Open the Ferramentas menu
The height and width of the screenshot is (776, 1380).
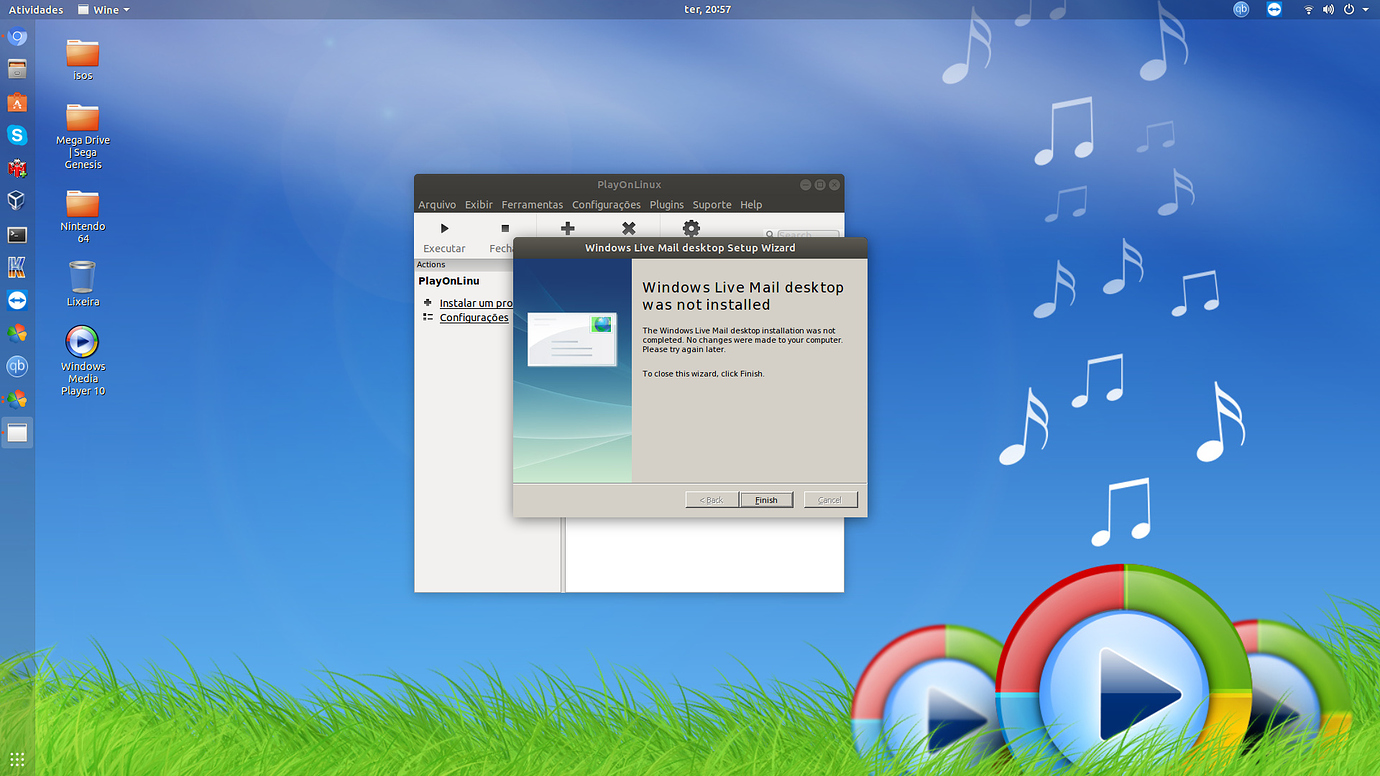pyautogui.click(x=532, y=205)
